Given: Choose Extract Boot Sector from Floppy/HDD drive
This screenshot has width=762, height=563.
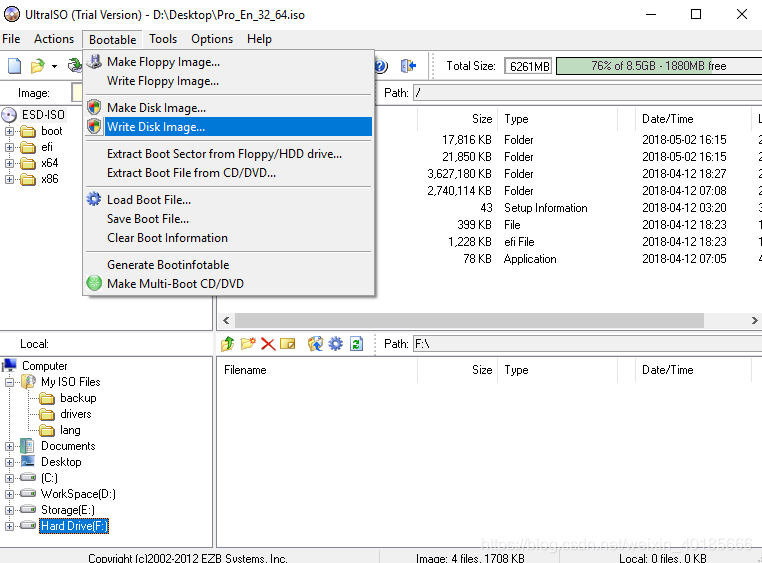Looking at the screenshot, I should tap(229, 154).
